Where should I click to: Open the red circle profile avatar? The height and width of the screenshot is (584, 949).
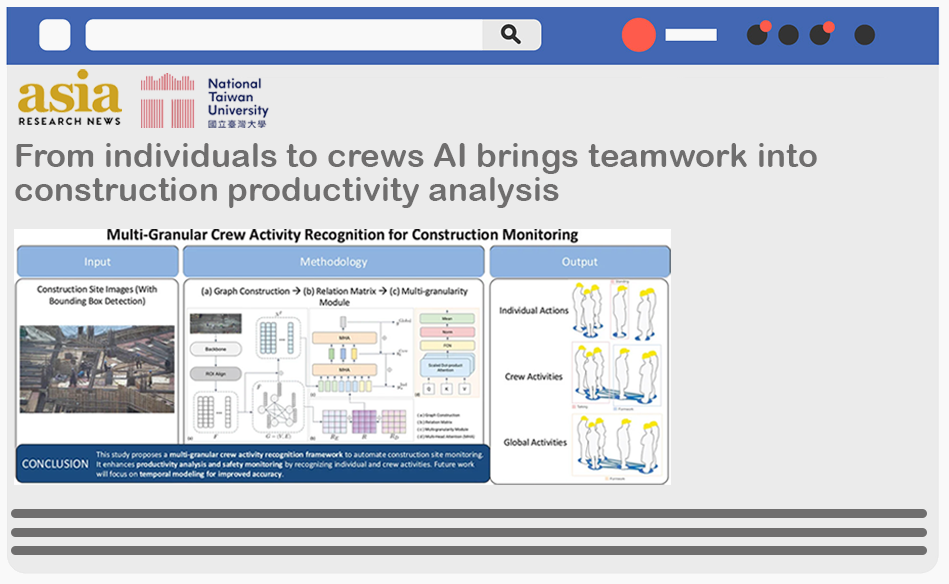tap(638, 35)
